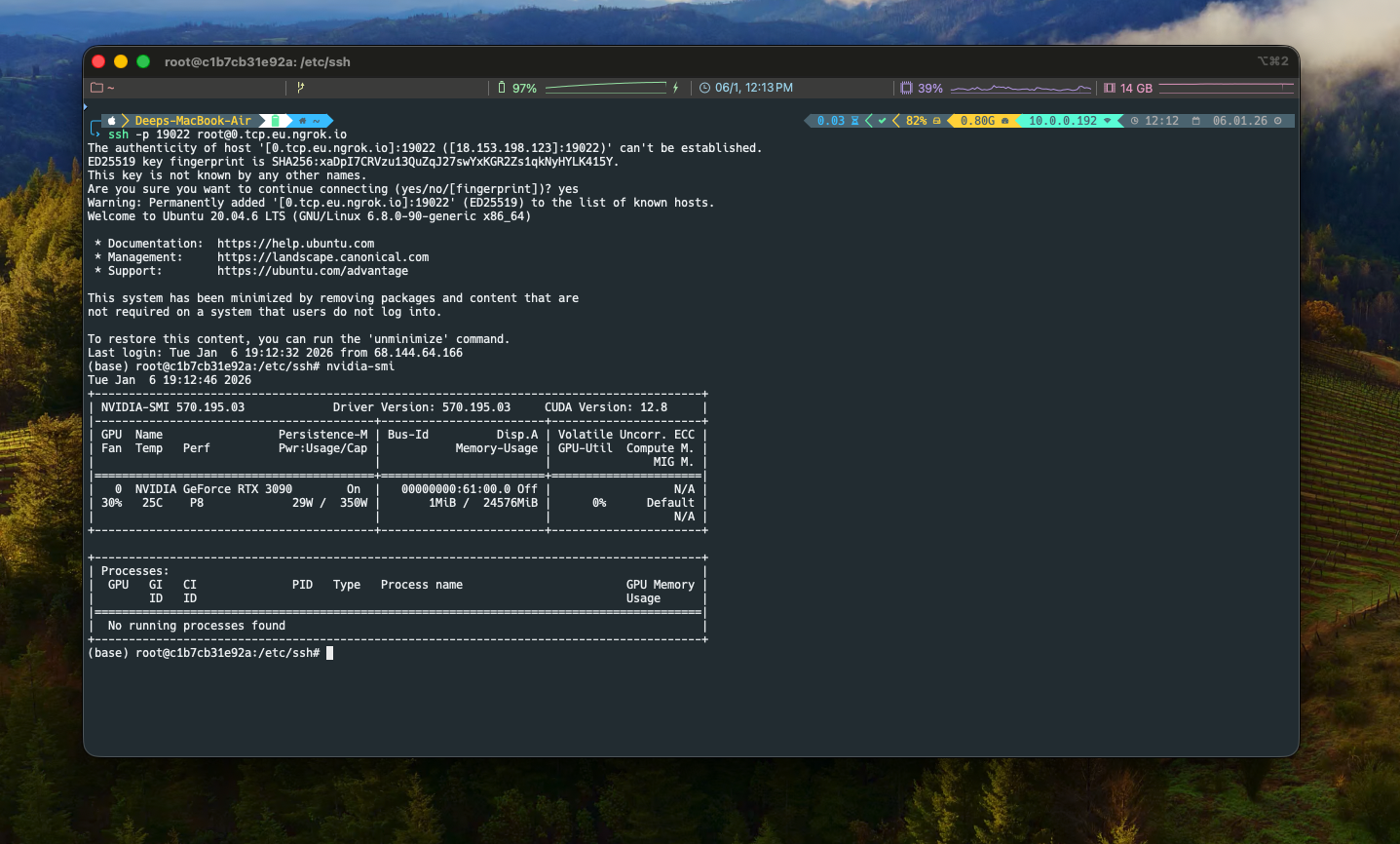Viewport: 1400px width, 844px height.
Task: Click the home folder icon in the prompt
Action: coord(303,121)
